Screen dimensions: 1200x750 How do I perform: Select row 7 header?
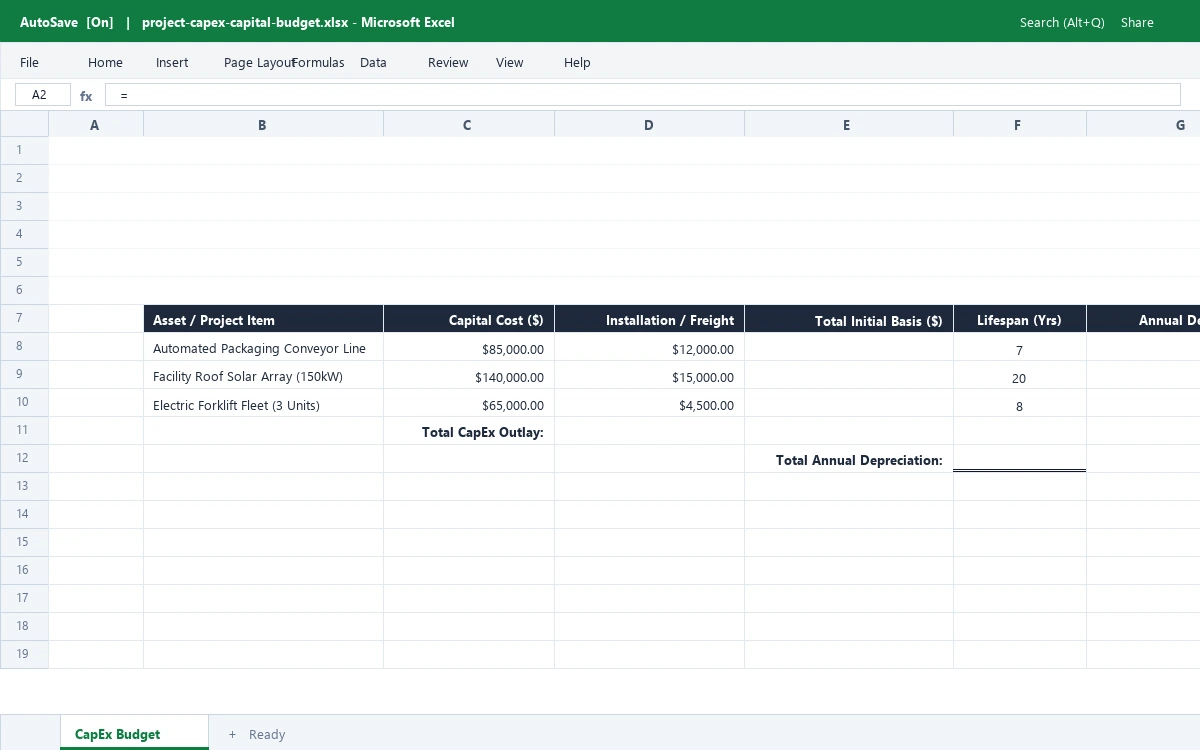pos(24,318)
